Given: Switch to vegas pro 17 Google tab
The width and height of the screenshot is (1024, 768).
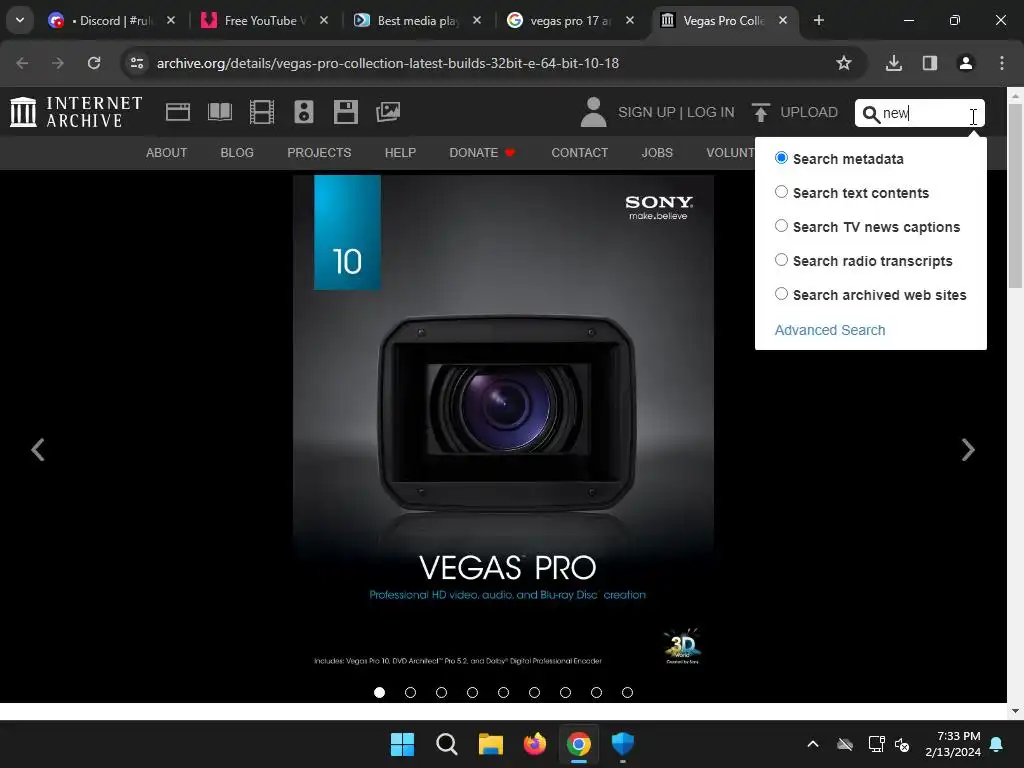Looking at the screenshot, I should tap(569, 20).
